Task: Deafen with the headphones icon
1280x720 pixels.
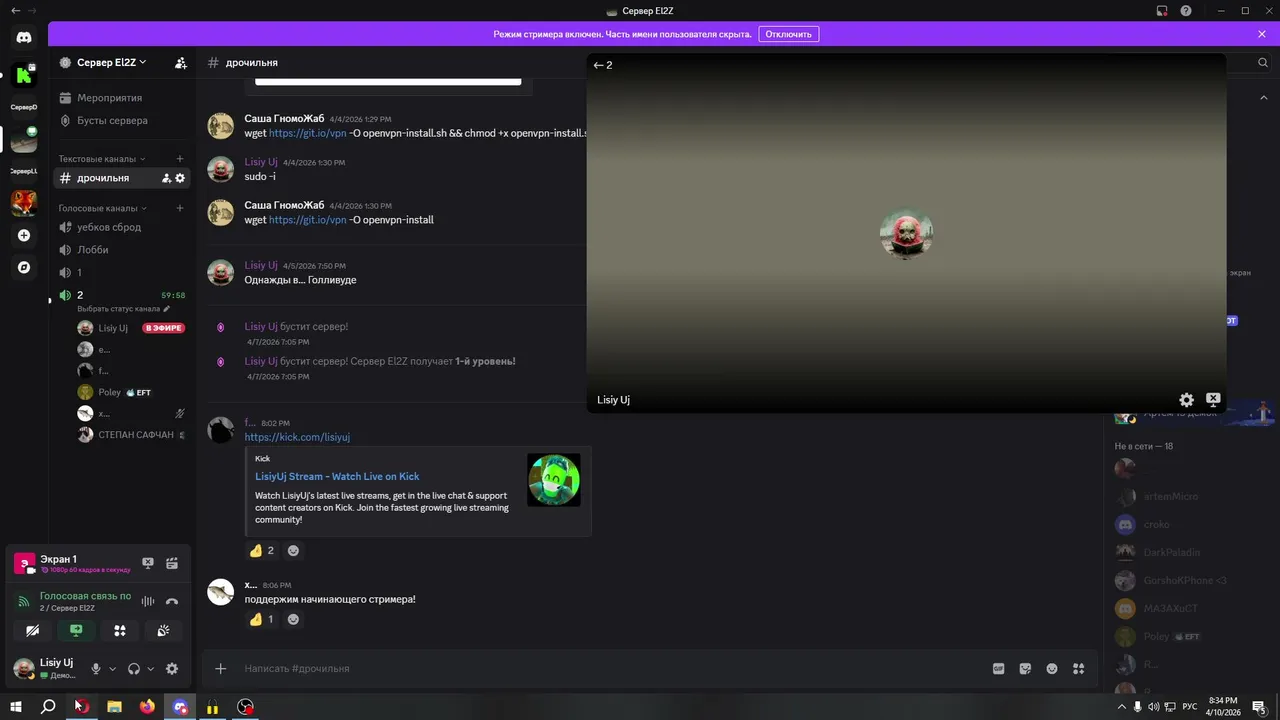Action: (134, 669)
